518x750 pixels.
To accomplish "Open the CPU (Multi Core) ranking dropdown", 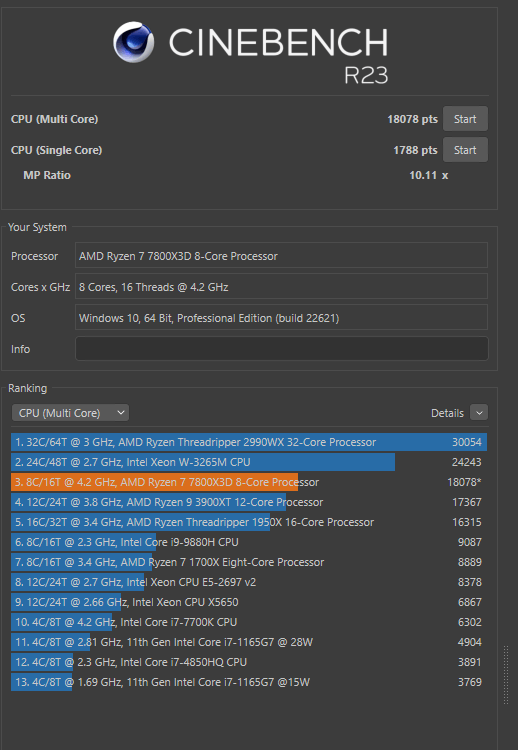I will pyautogui.click(x=70, y=413).
